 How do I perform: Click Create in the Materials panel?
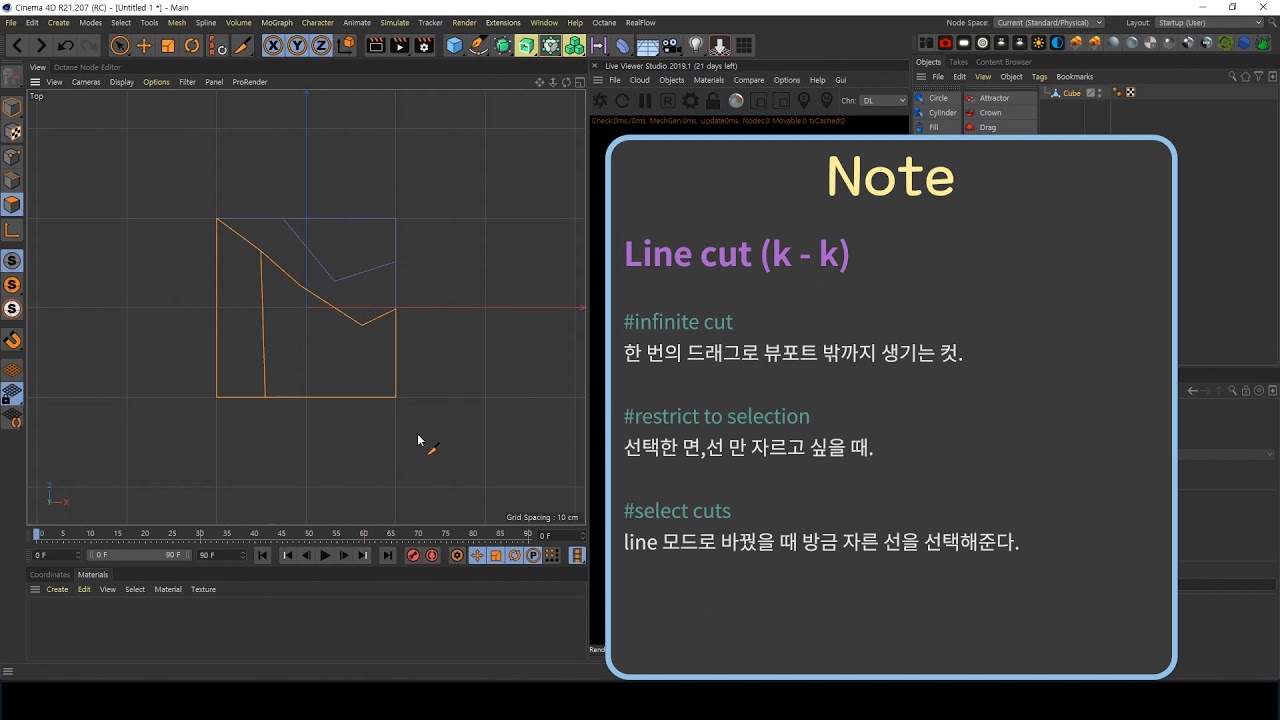pos(57,589)
